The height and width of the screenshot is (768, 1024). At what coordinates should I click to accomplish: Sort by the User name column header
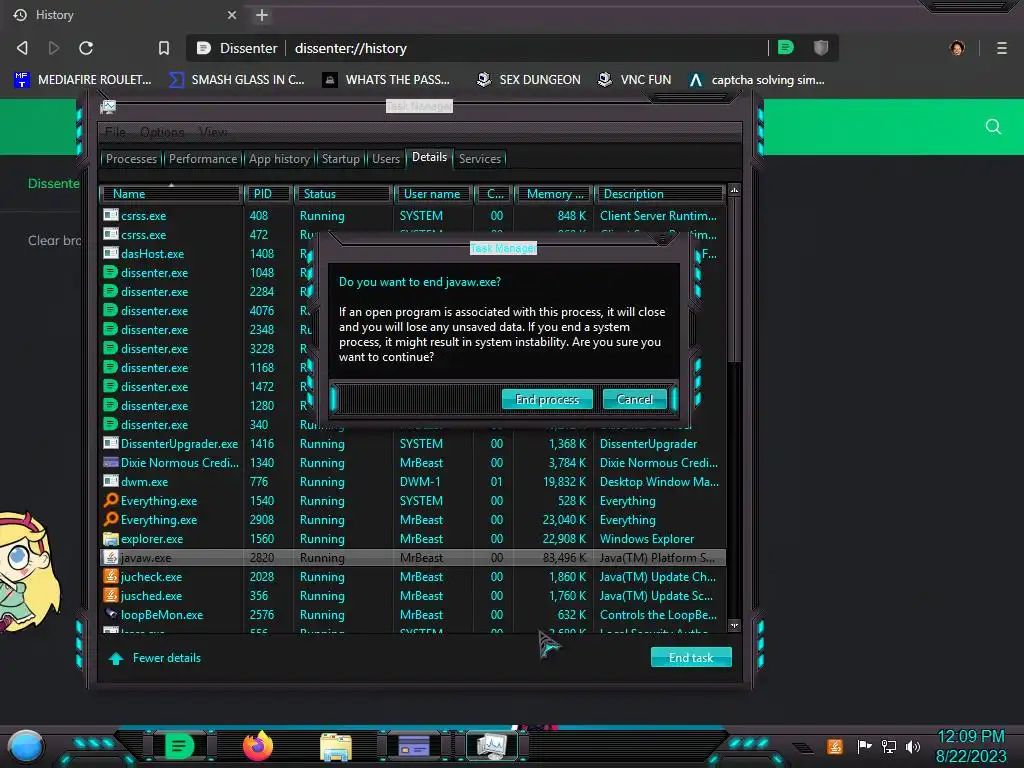[432, 194]
